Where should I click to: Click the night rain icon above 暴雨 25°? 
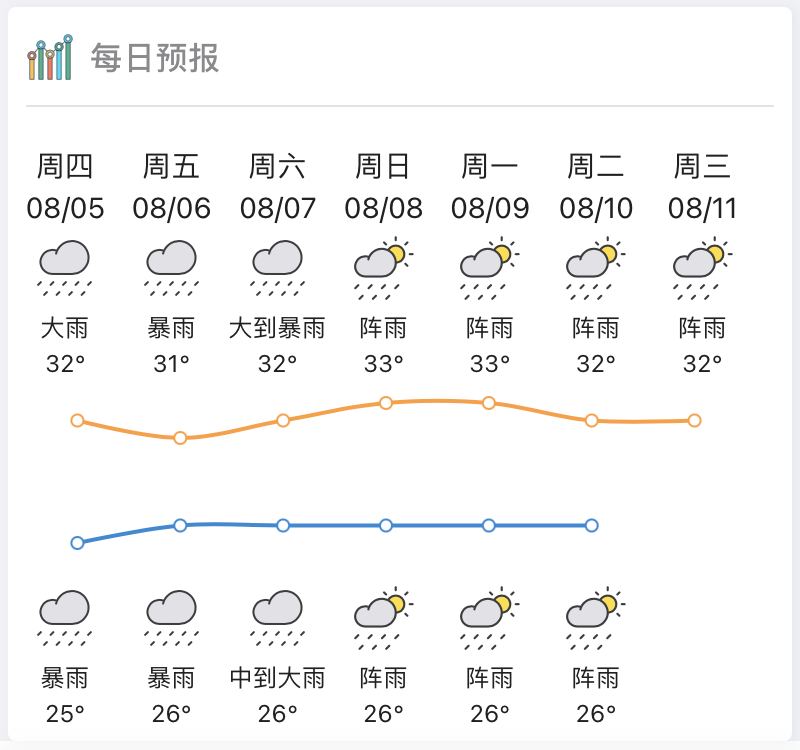65,617
